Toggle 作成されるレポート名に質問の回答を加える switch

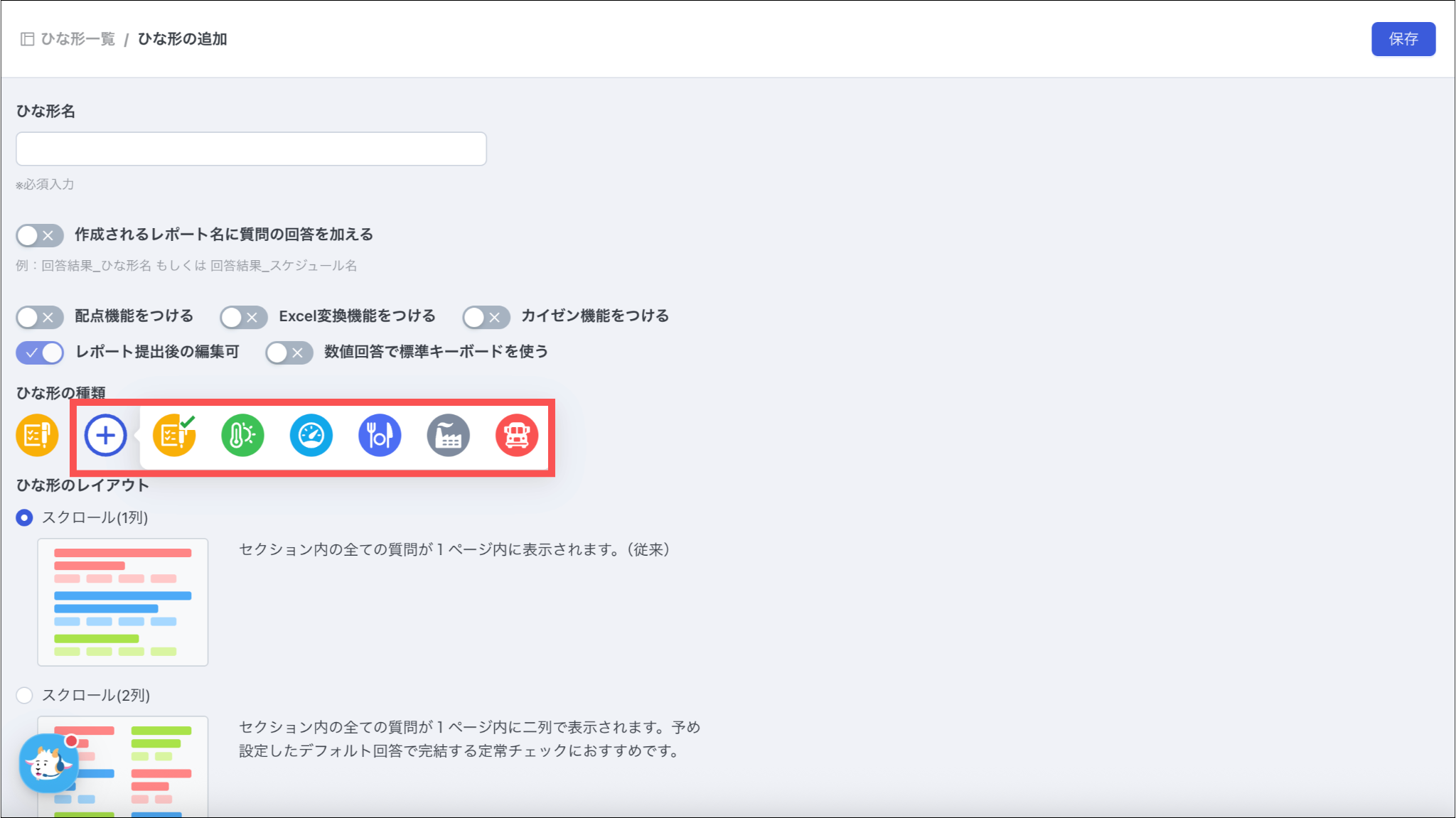pyautogui.click(x=40, y=235)
